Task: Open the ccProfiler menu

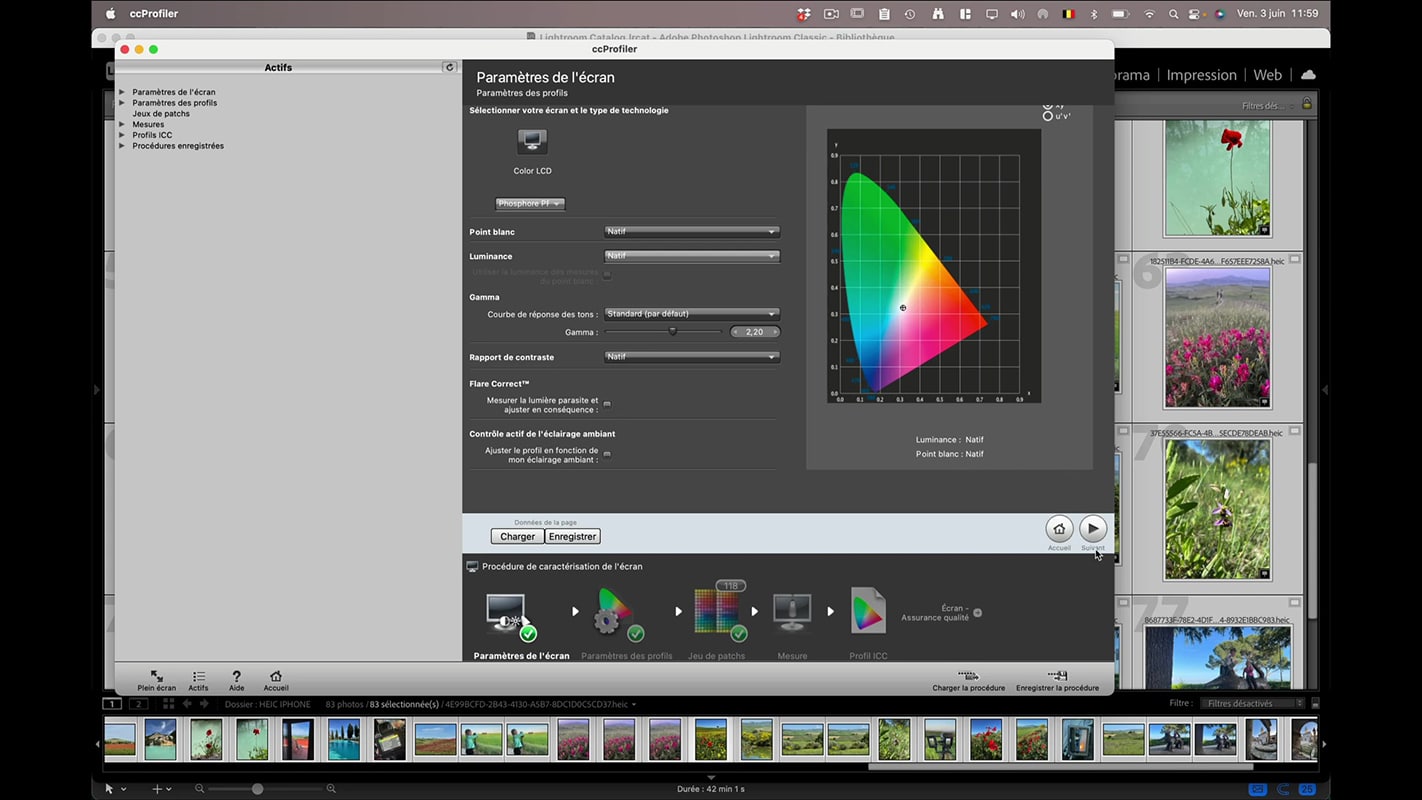Action: pos(154,14)
